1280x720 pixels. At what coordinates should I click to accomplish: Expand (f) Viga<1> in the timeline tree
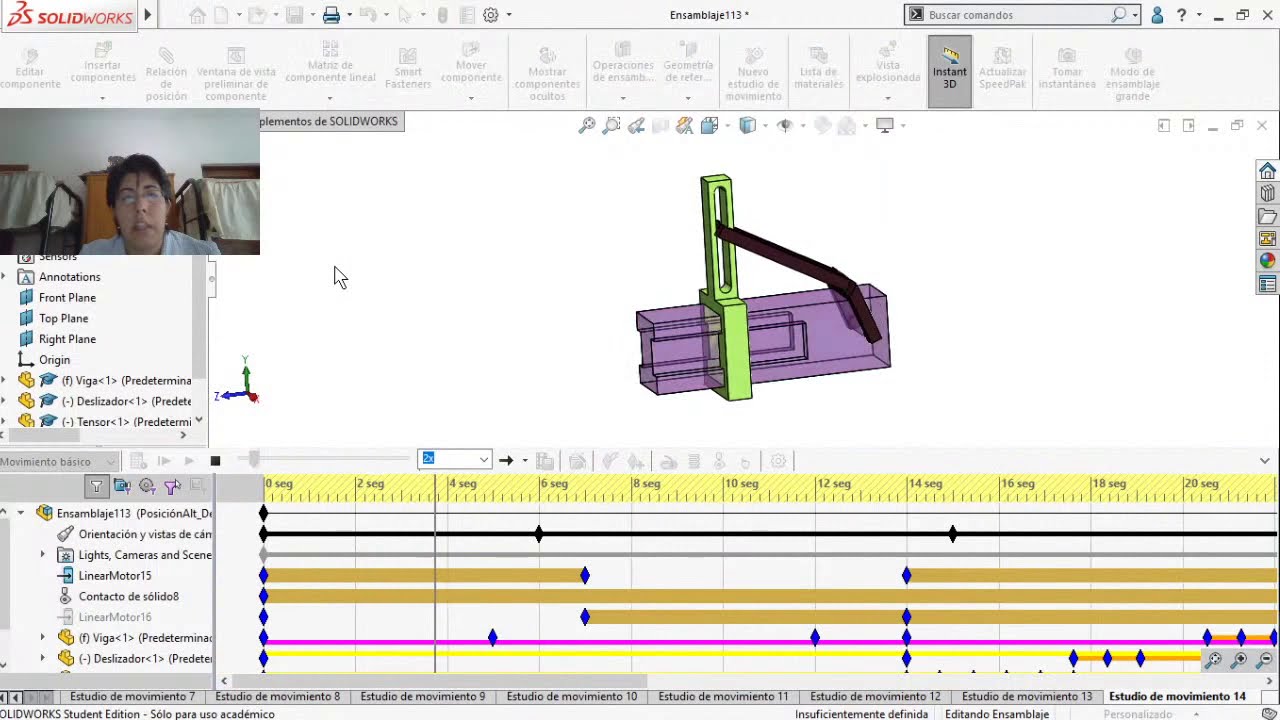point(42,637)
